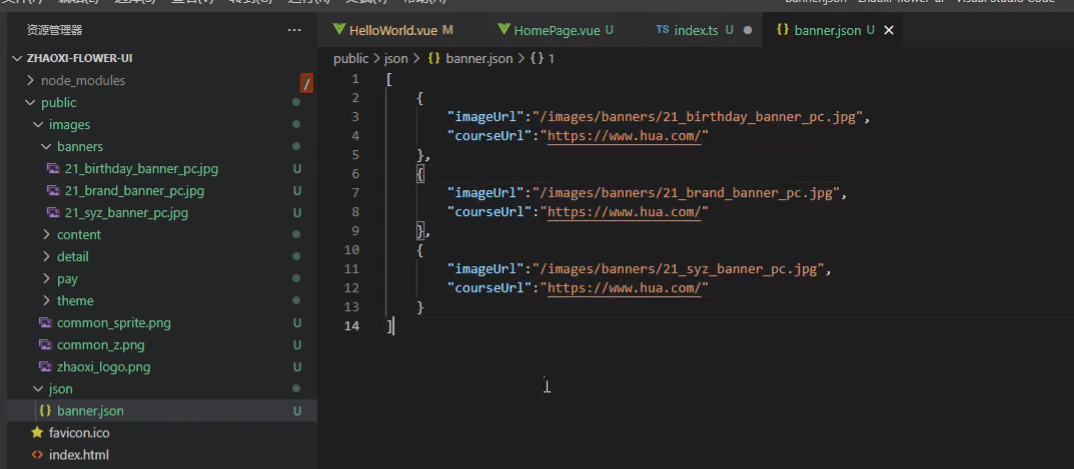Click image icon of common_sprite.png

pos(45,322)
